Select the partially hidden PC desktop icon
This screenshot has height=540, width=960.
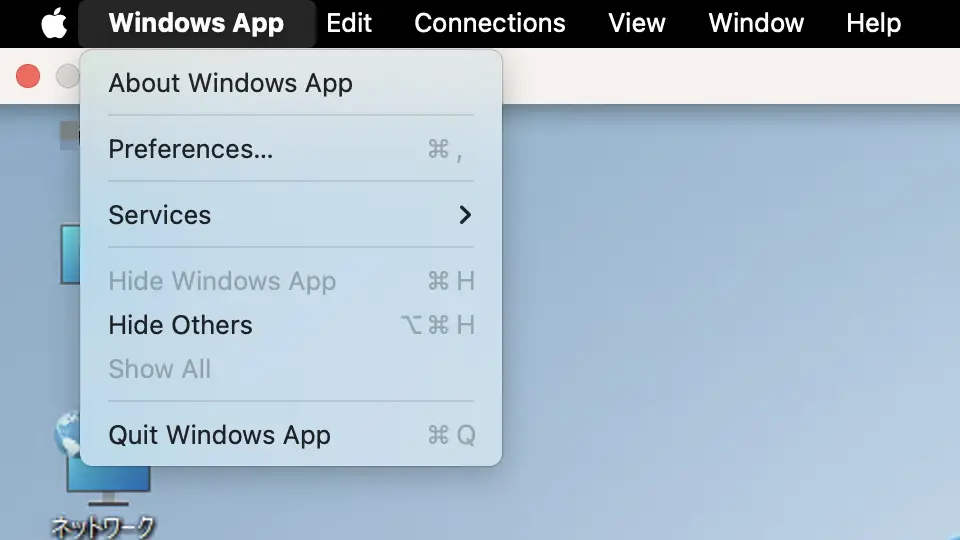(x=70, y=255)
